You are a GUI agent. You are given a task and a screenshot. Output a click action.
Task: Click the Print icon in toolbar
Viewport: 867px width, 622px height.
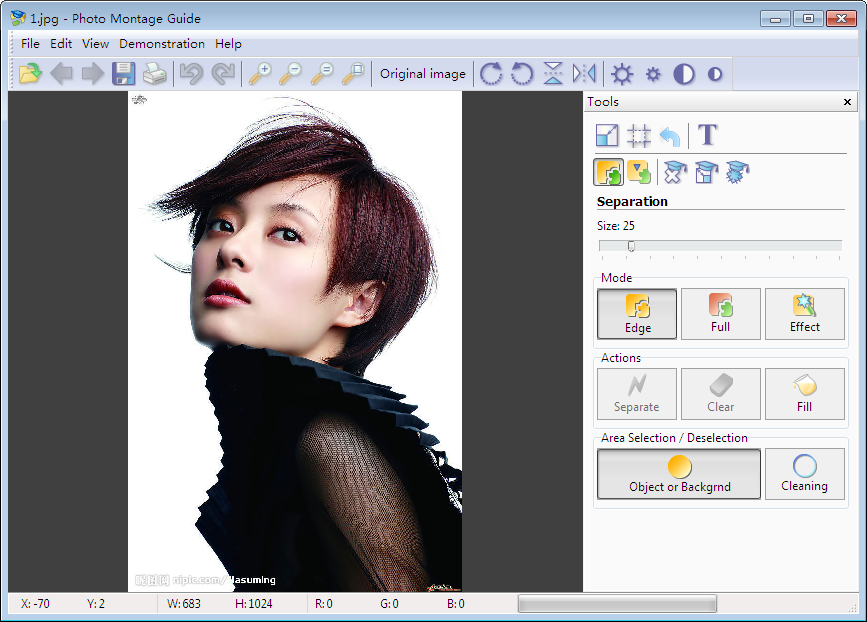[x=154, y=74]
